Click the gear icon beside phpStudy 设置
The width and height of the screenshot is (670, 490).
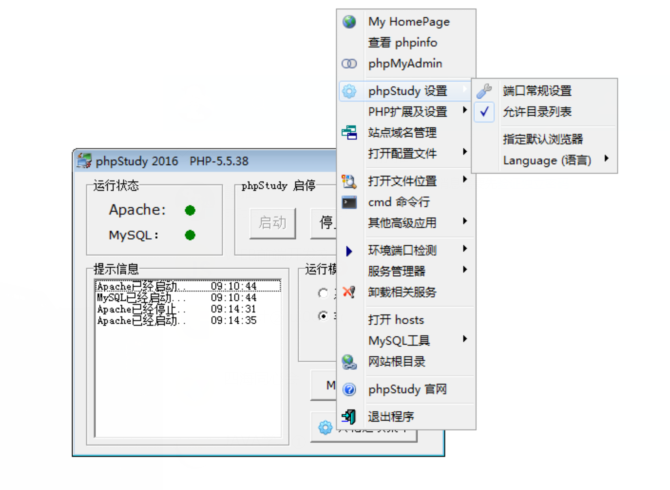tap(349, 91)
